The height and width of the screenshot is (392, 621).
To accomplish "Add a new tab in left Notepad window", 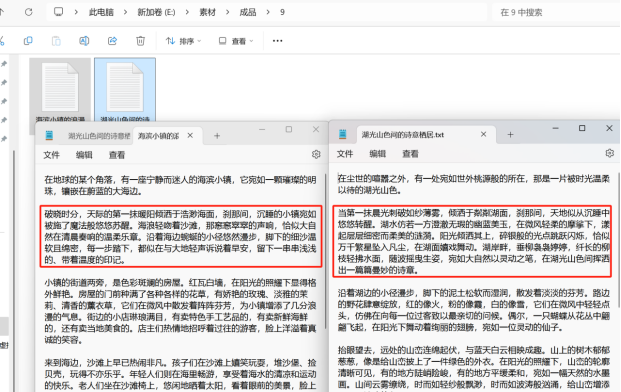I will tap(217, 136).
